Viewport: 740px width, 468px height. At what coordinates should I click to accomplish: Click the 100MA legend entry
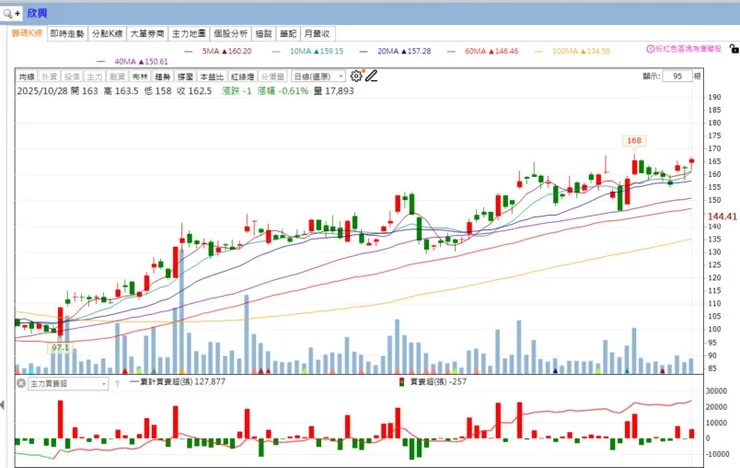point(581,51)
